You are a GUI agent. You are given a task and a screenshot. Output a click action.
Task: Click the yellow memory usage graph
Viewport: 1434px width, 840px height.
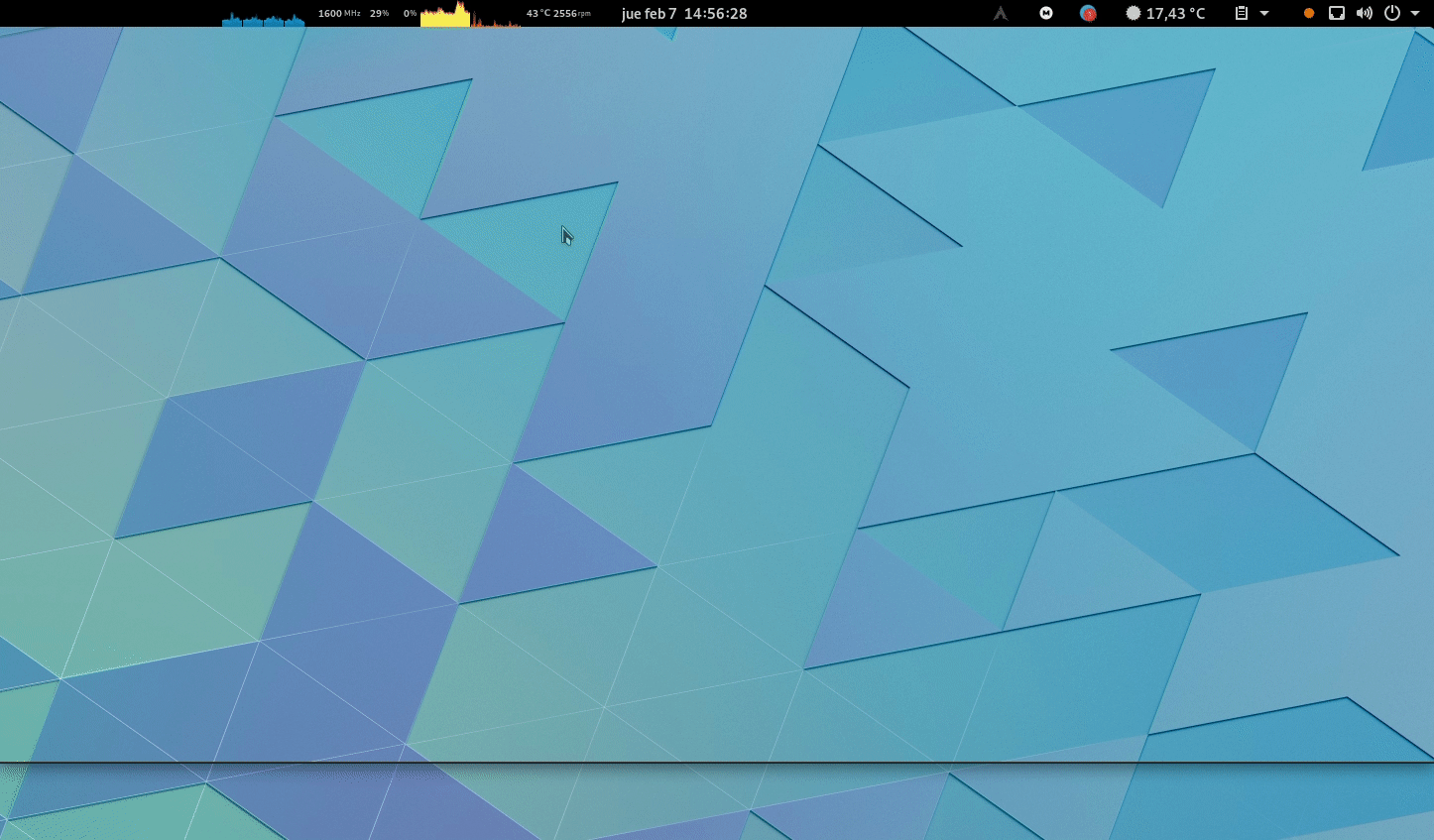445,14
